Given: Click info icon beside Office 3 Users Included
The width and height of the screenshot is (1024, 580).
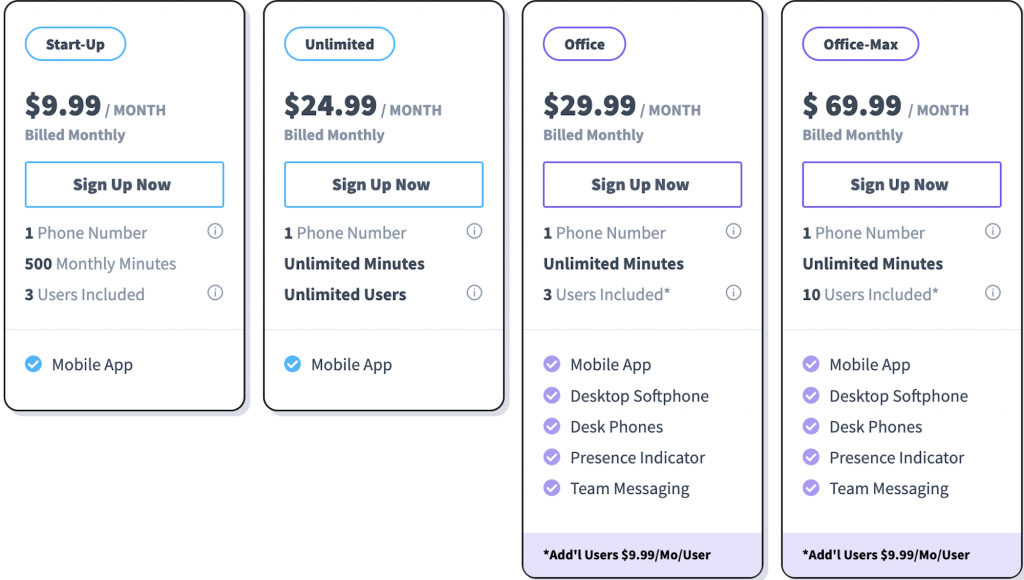Looking at the screenshot, I should tap(733, 293).
